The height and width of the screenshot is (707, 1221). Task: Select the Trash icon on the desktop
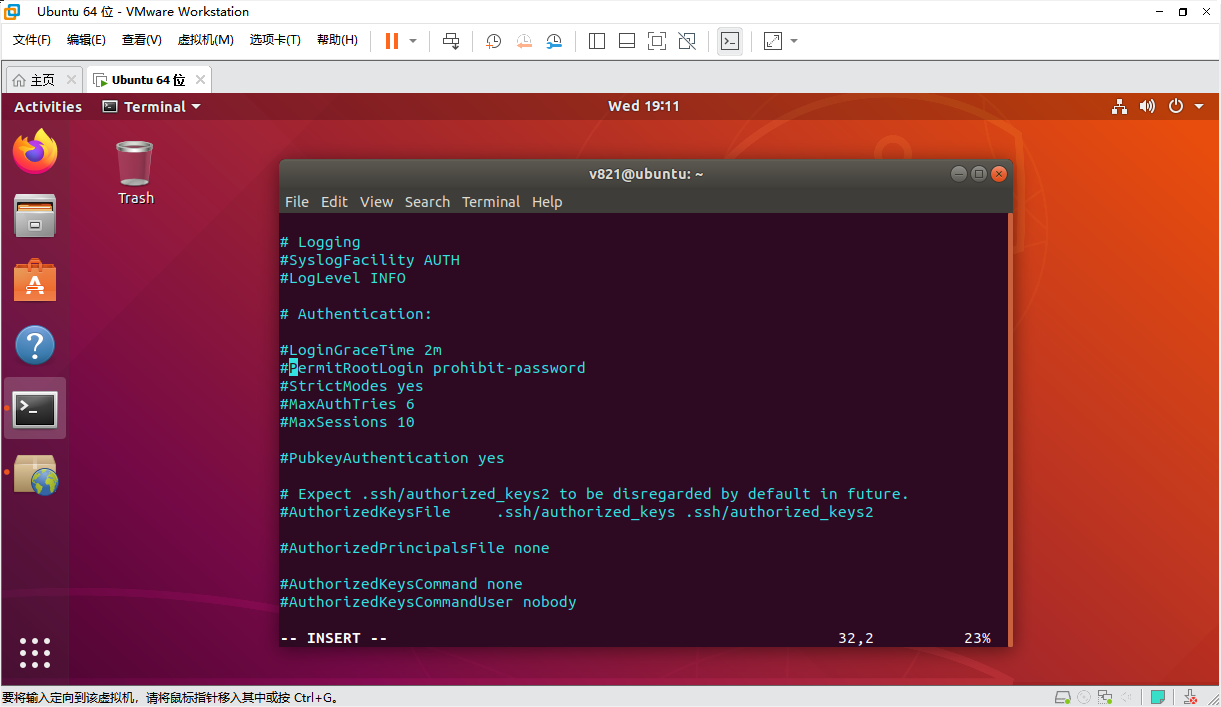pyautogui.click(x=135, y=172)
